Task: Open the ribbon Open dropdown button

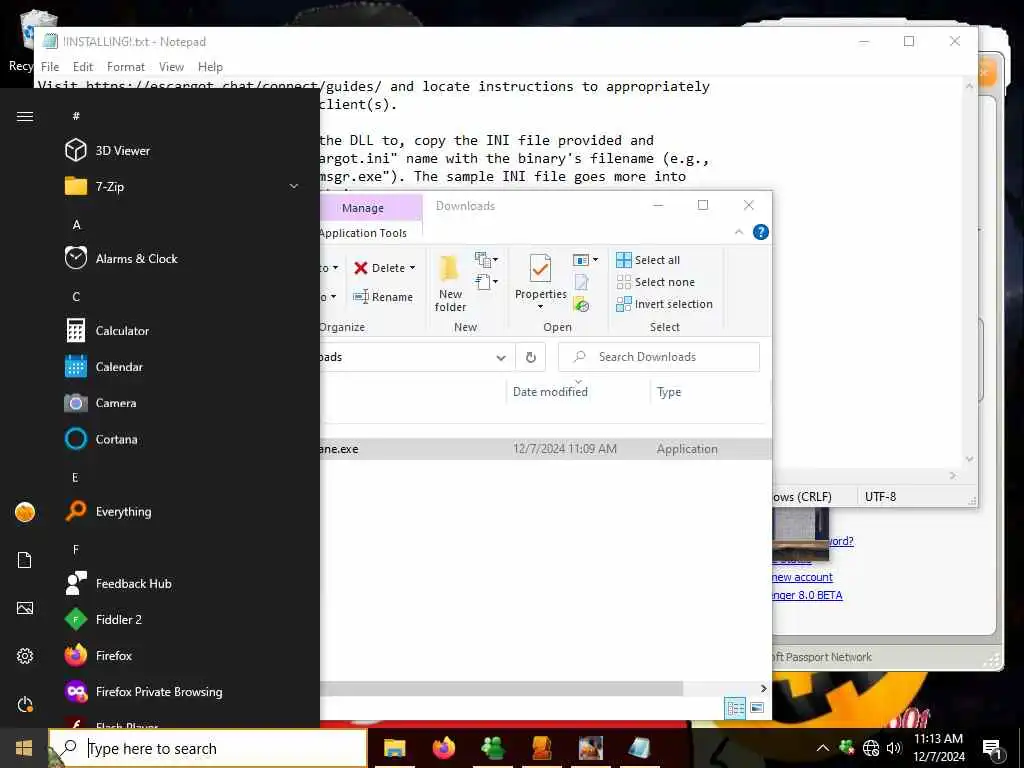Action: (585, 260)
